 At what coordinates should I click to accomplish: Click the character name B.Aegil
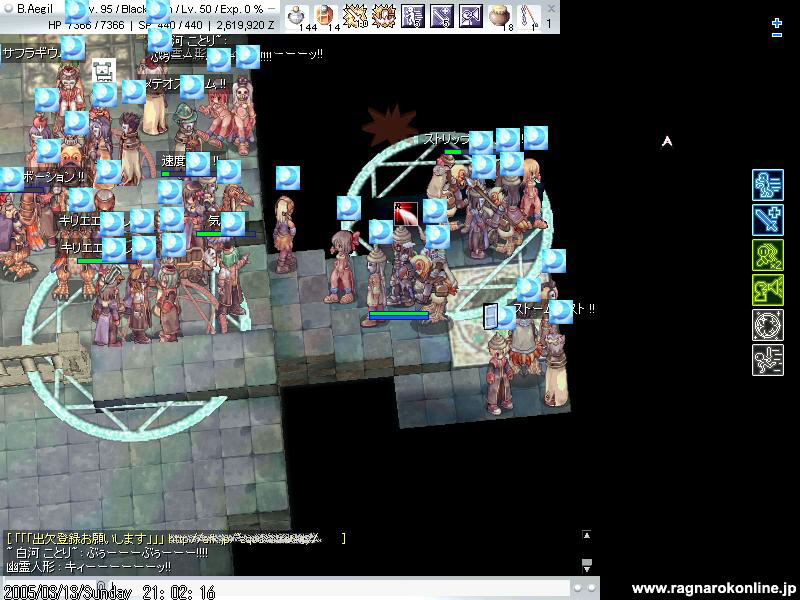[35, 9]
